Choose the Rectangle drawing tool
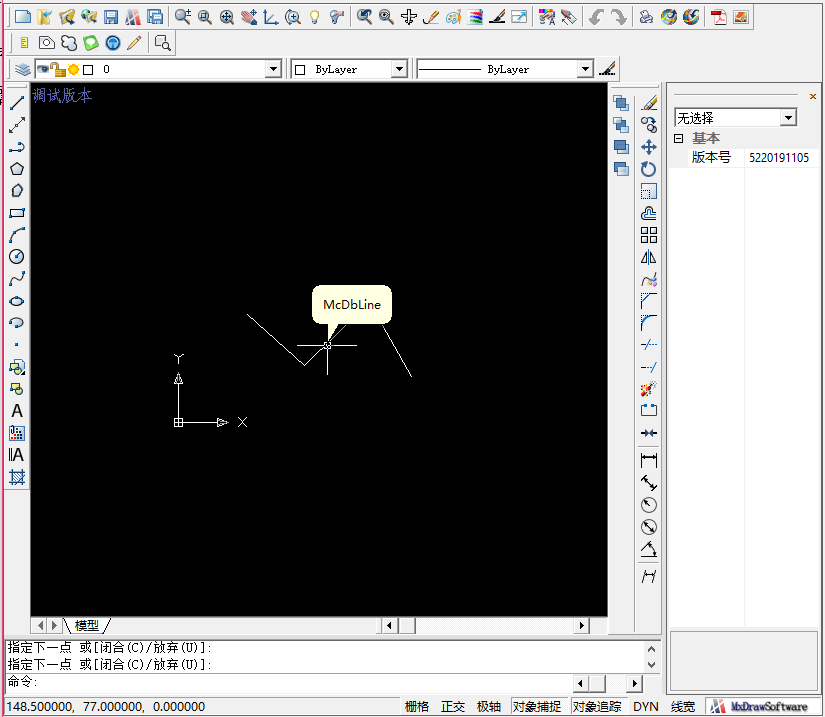This screenshot has width=825, height=717. (17, 213)
